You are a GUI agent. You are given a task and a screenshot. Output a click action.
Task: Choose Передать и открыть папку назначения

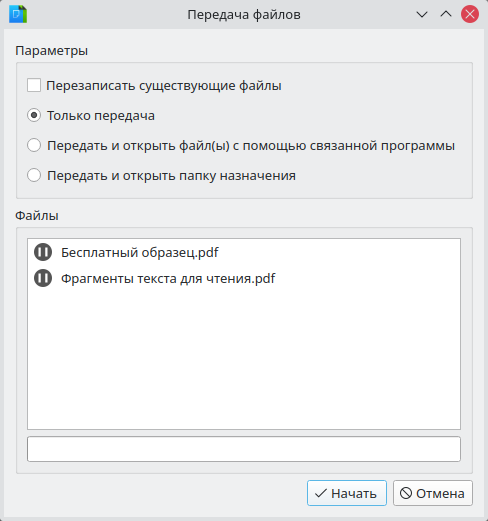click(x=34, y=175)
